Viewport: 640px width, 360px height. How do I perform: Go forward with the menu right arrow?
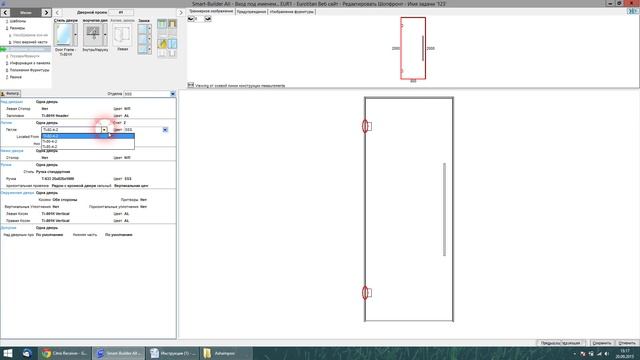pos(46,13)
